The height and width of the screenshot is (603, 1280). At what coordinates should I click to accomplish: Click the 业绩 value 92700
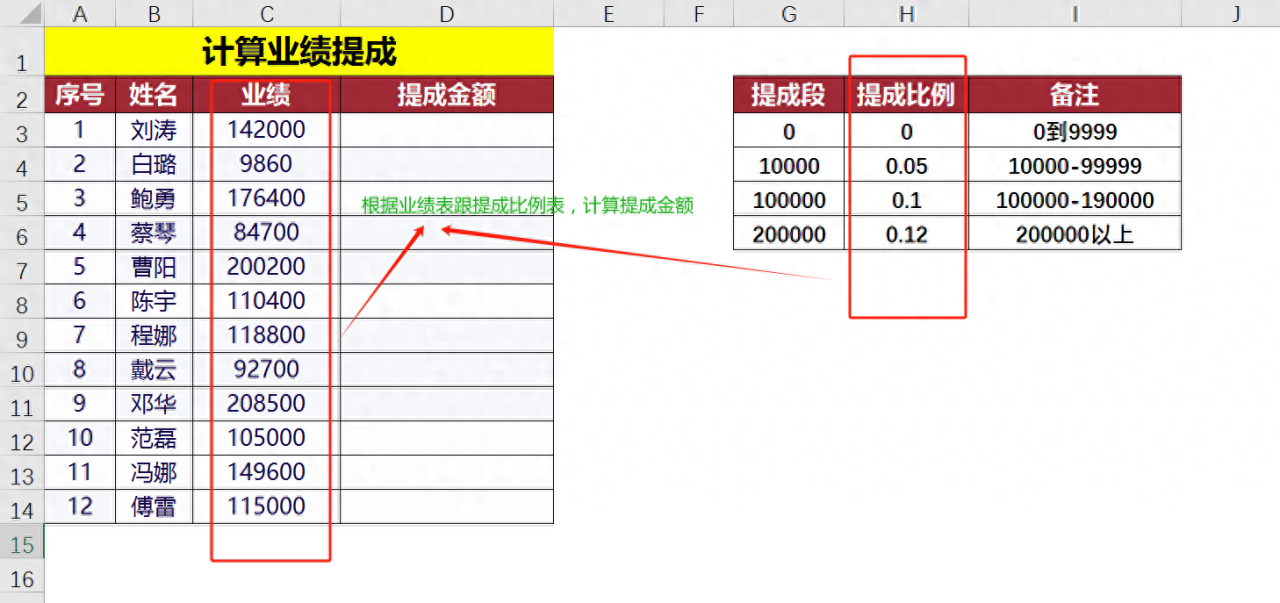click(x=266, y=369)
